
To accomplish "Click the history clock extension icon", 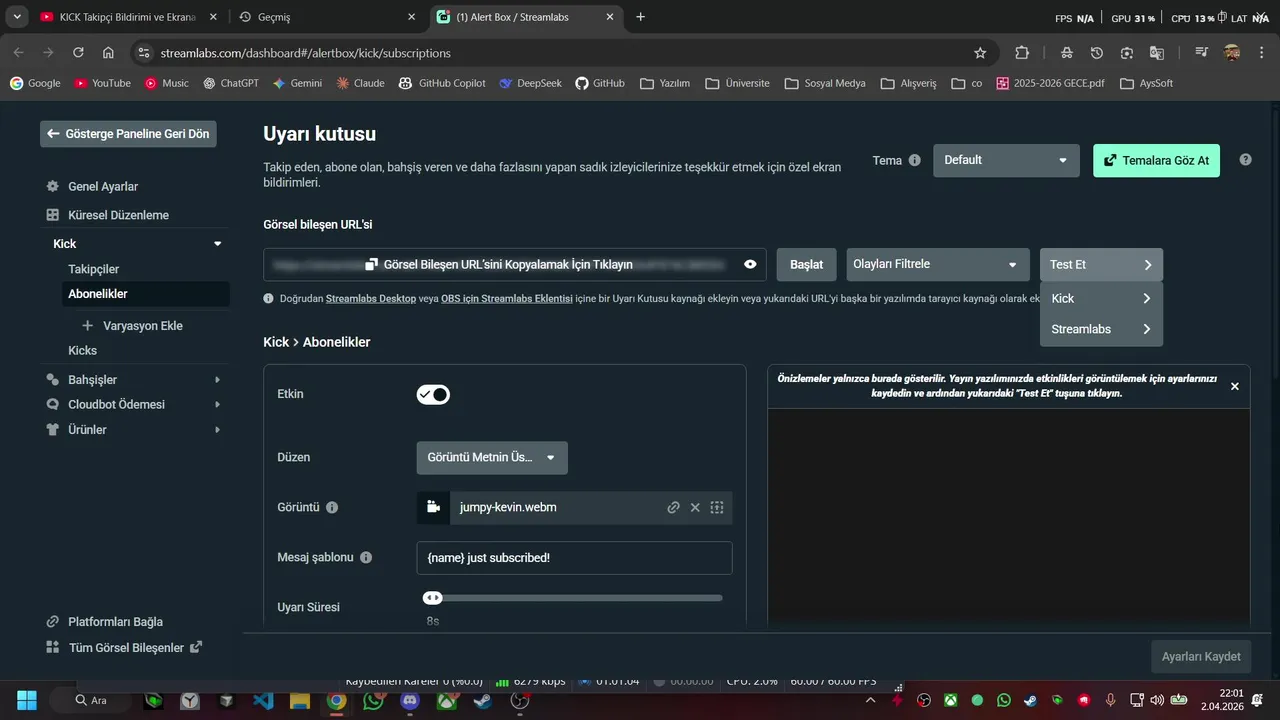I will 1097,53.
